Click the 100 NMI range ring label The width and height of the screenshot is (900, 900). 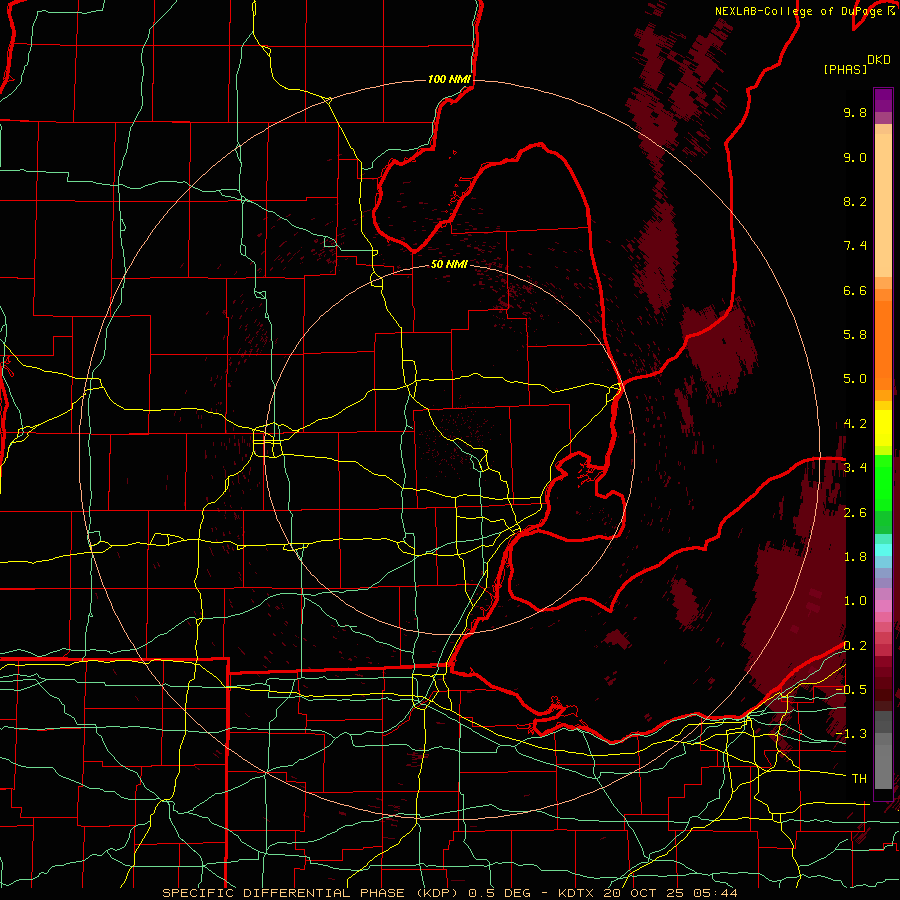tap(449, 79)
